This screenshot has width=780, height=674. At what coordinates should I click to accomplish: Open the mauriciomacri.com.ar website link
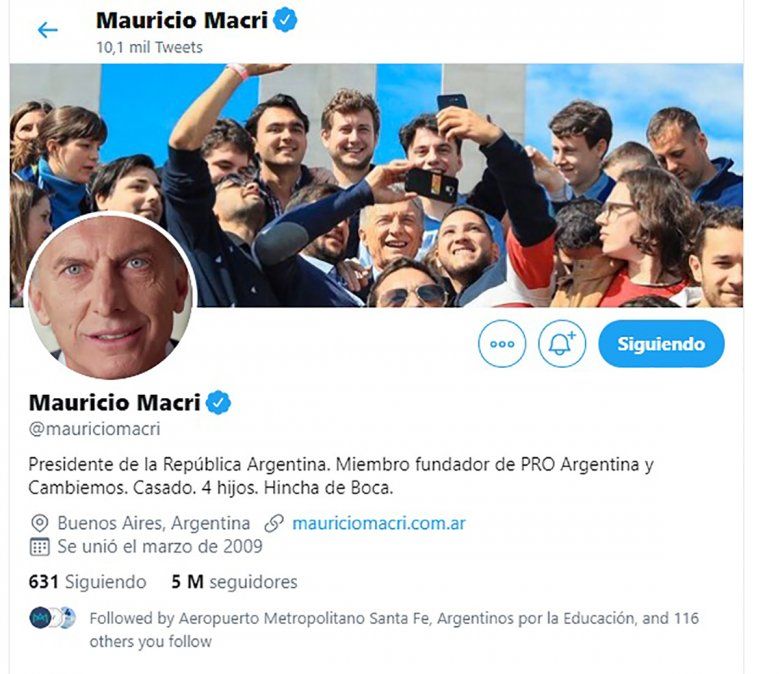379,523
